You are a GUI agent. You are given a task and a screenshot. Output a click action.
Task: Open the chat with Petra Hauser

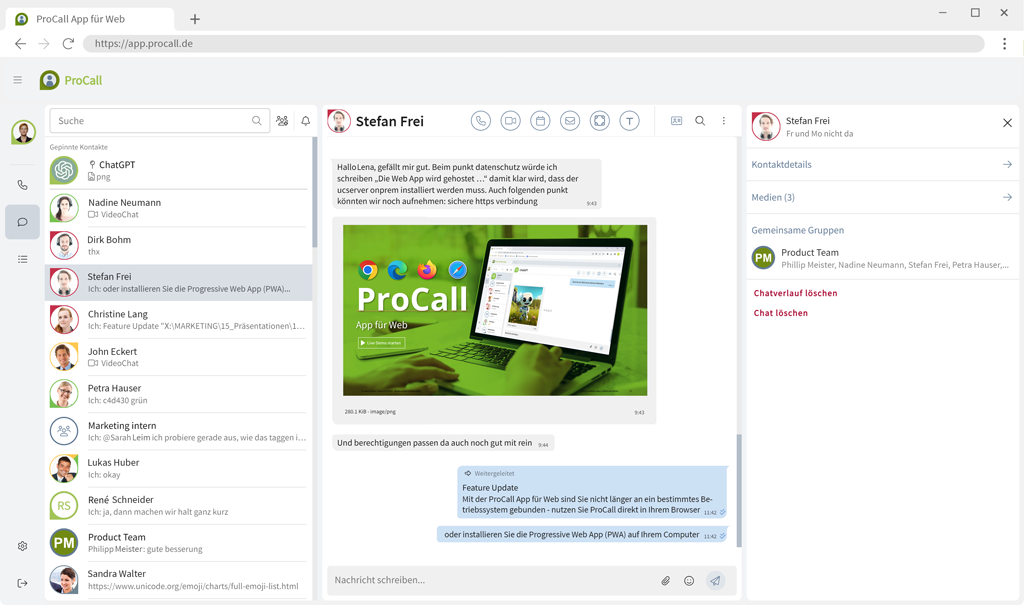tap(178, 394)
